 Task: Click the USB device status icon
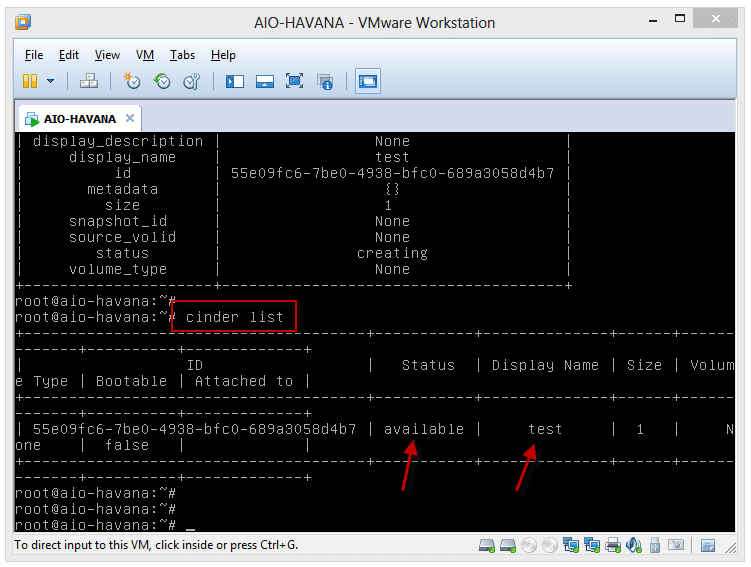[x=655, y=545]
